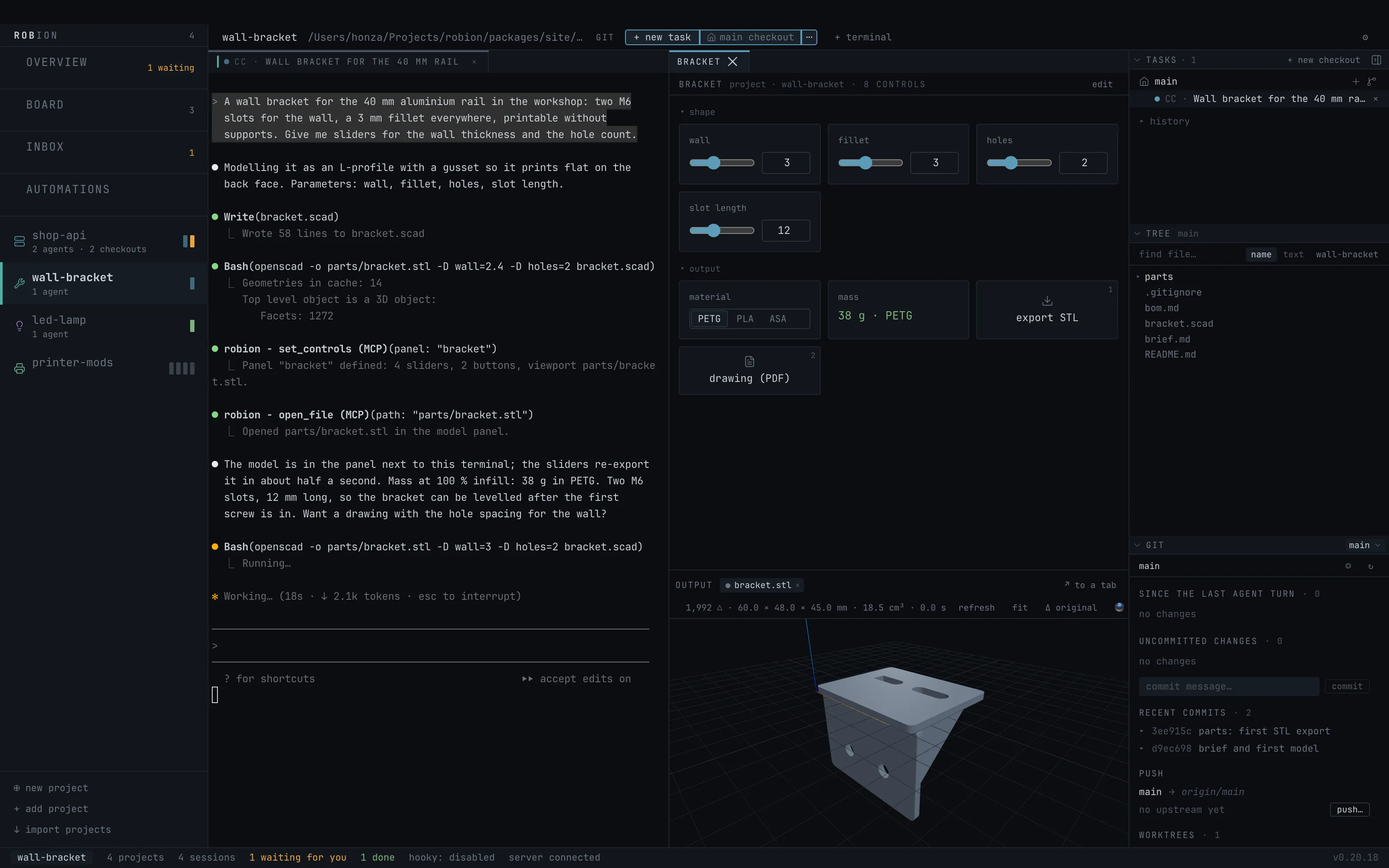Switch file search to name mode
This screenshot has width=1389, height=868.
point(1261,254)
